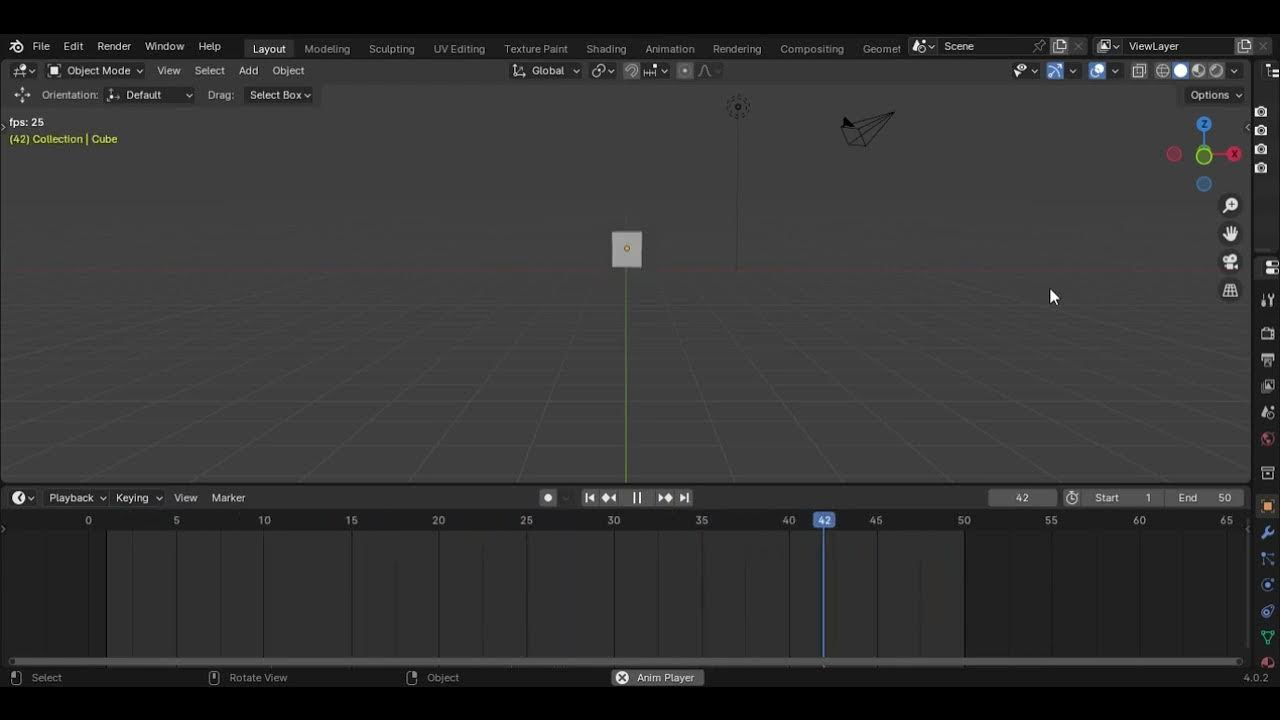This screenshot has width=1280, height=720.
Task: Select wireframe viewport shading
Action: pyautogui.click(x=1162, y=71)
